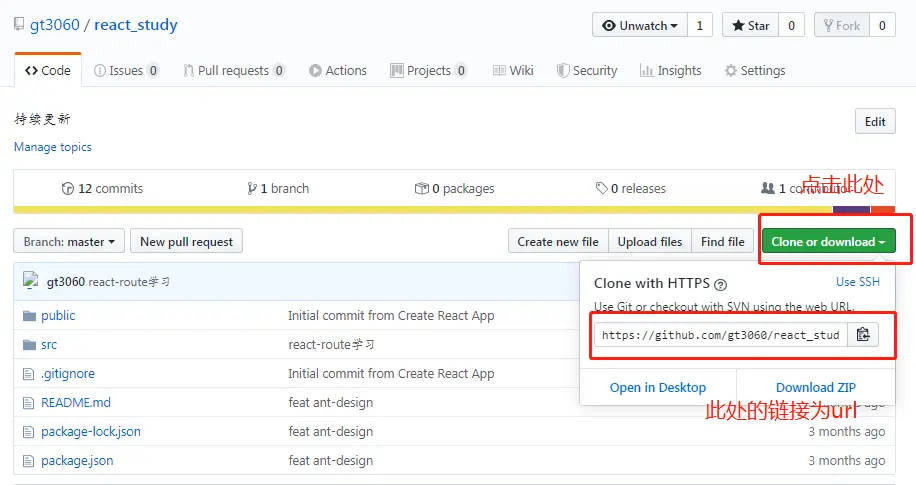Click New pull request button

coord(186,241)
